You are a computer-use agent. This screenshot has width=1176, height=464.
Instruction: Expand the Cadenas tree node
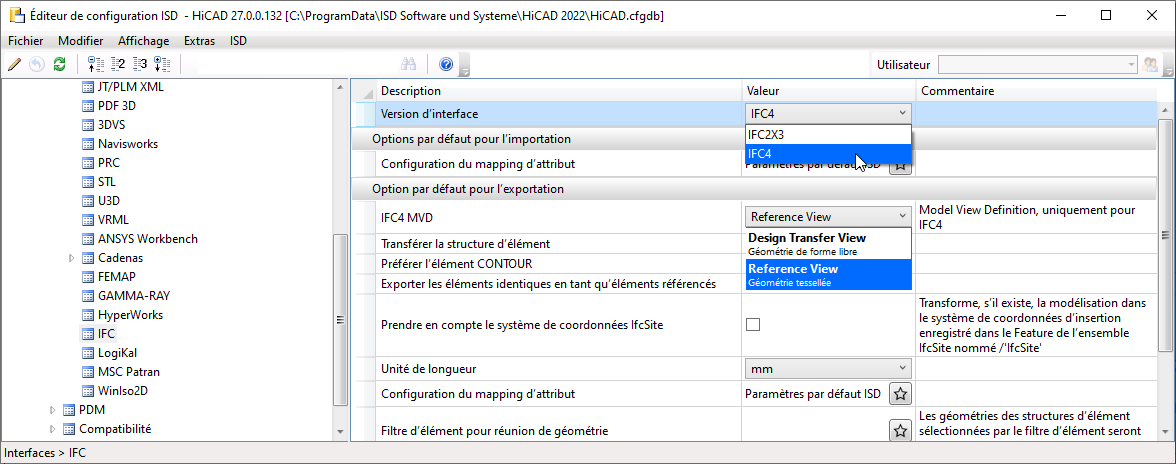coord(72,258)
